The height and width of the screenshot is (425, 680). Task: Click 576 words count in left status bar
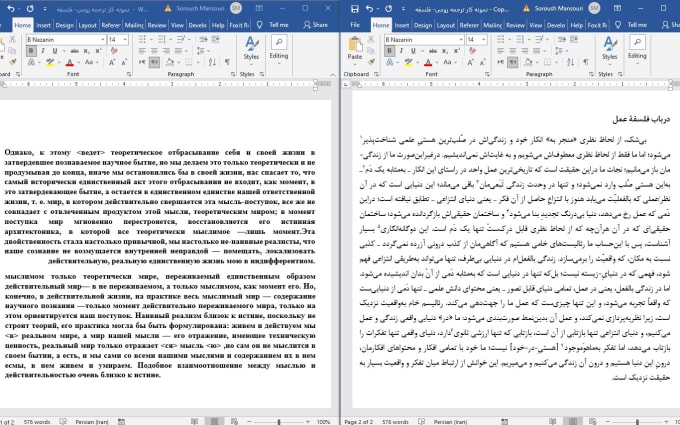click(37, 422)
